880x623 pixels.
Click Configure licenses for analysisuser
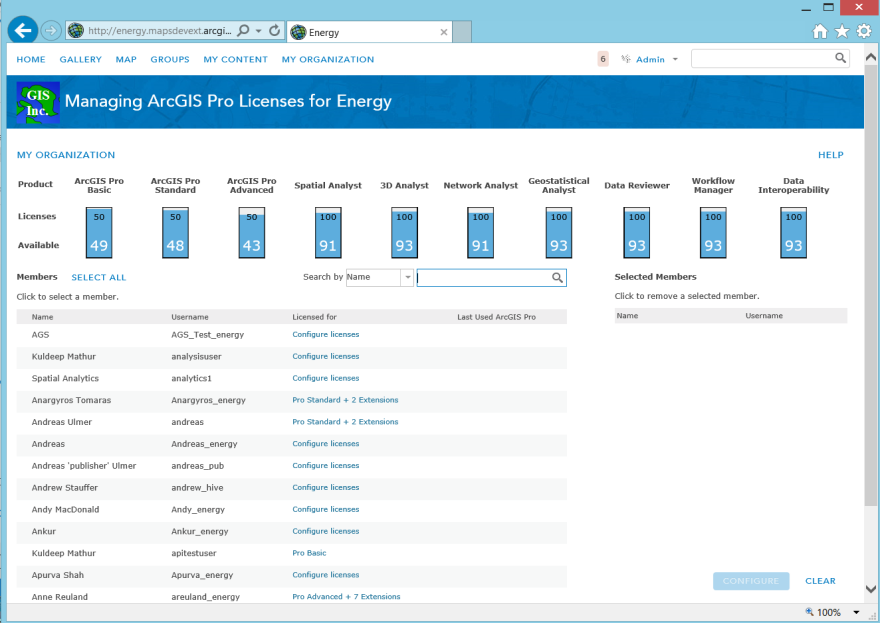(x=326, y=356)
